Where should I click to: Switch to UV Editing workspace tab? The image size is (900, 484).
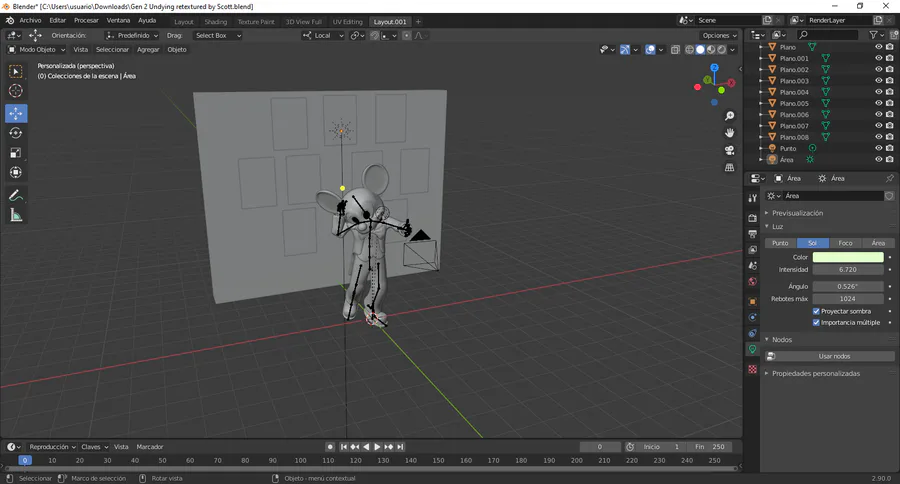(348, 22)
